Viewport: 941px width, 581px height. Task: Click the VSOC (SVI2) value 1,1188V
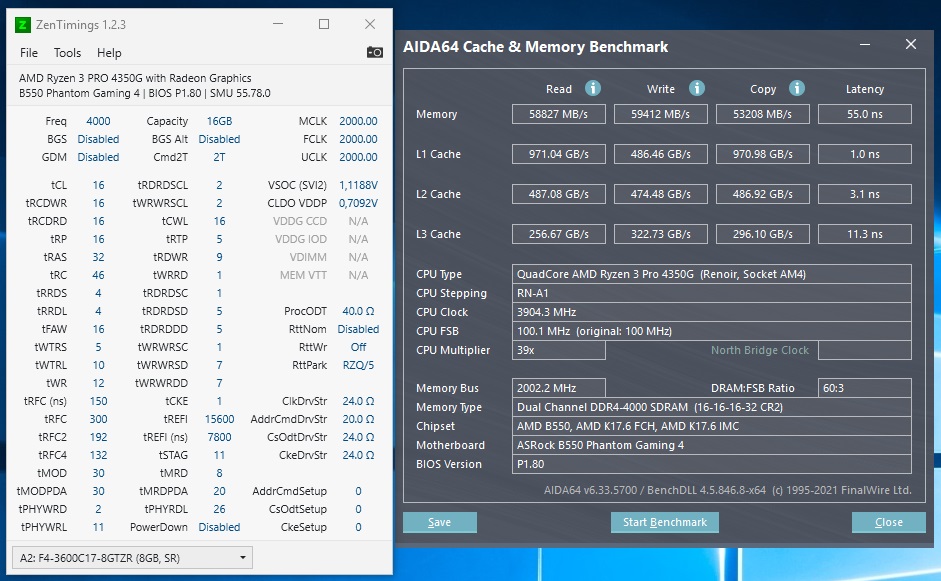point(358,185)
